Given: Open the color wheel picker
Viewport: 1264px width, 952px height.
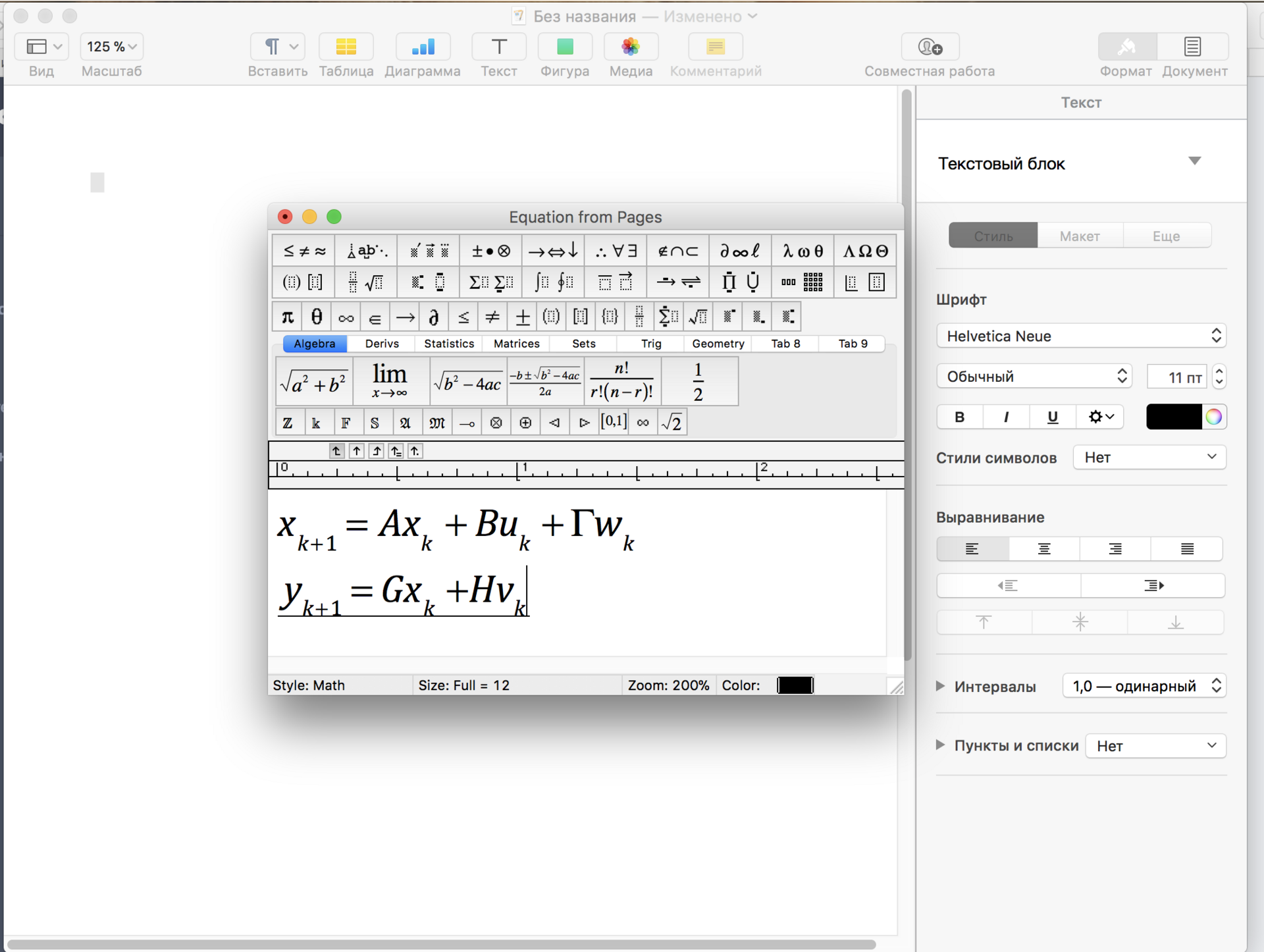Looking at the screenshot, I should [1213, 417].
